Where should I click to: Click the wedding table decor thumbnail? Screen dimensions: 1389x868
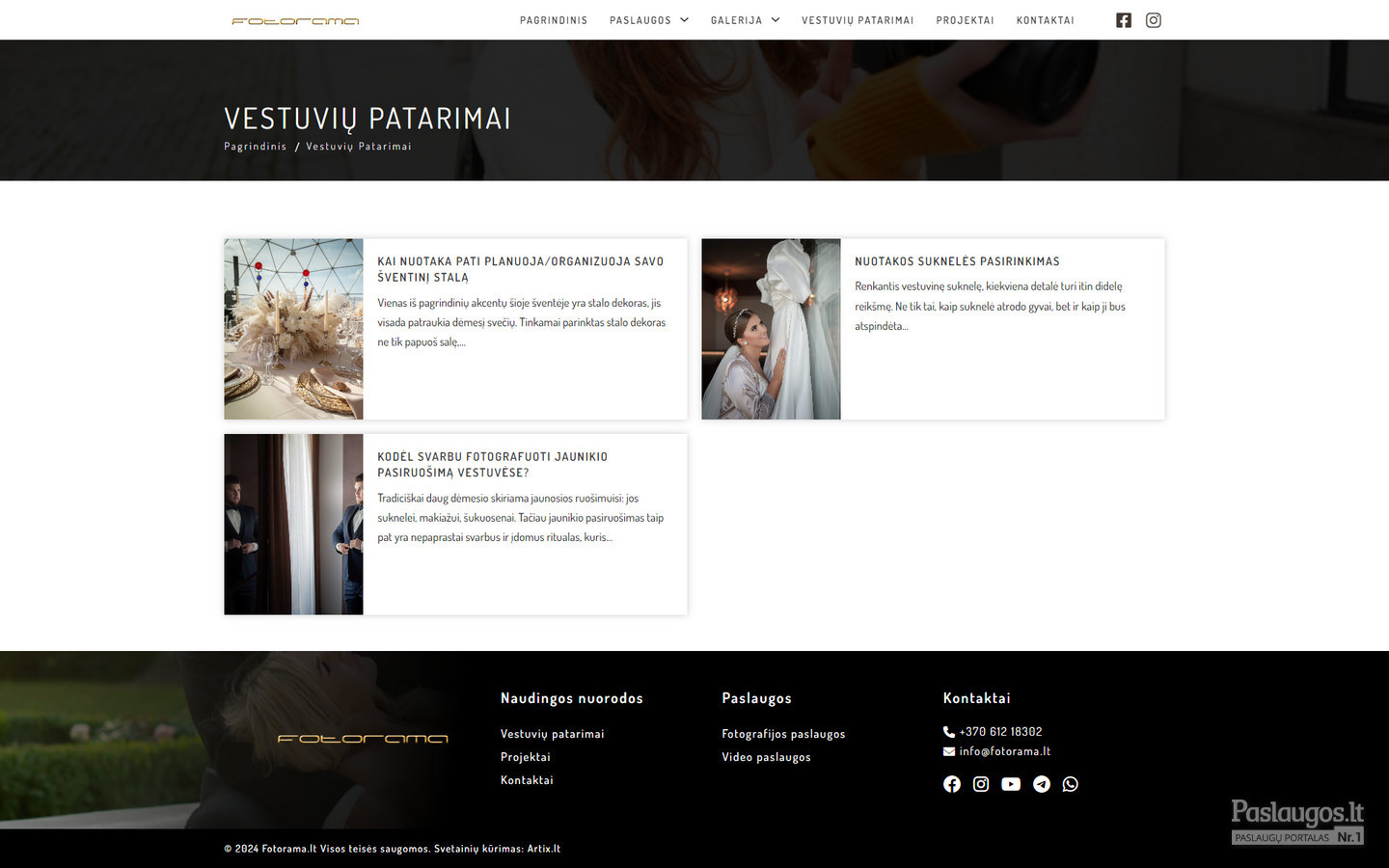click(x=293, y=329)
